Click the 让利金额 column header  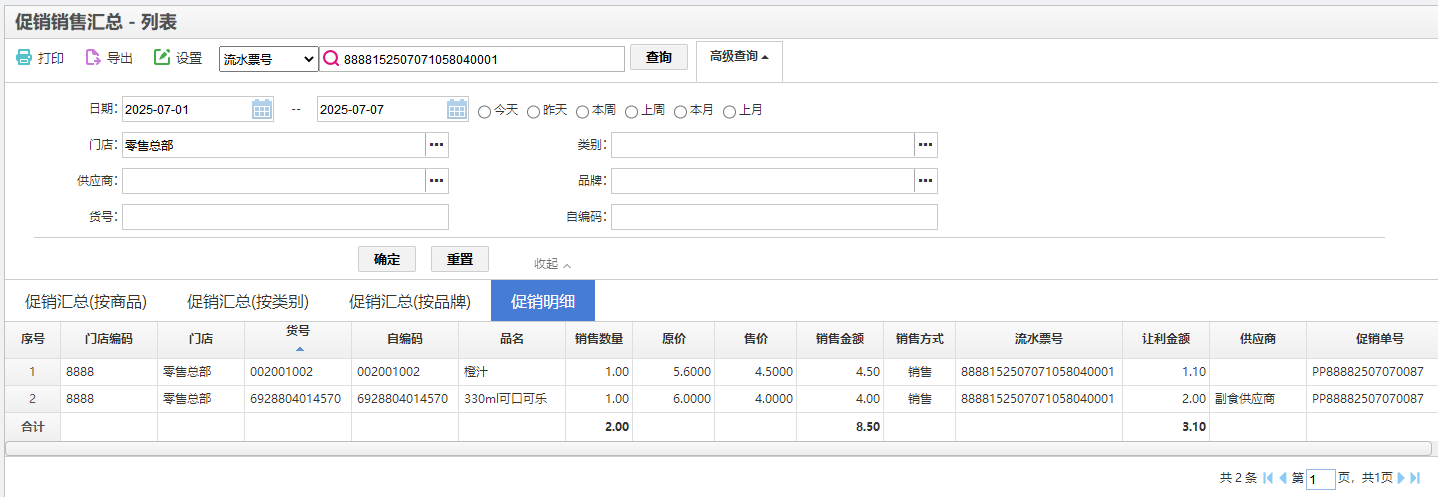point(1166,339)
